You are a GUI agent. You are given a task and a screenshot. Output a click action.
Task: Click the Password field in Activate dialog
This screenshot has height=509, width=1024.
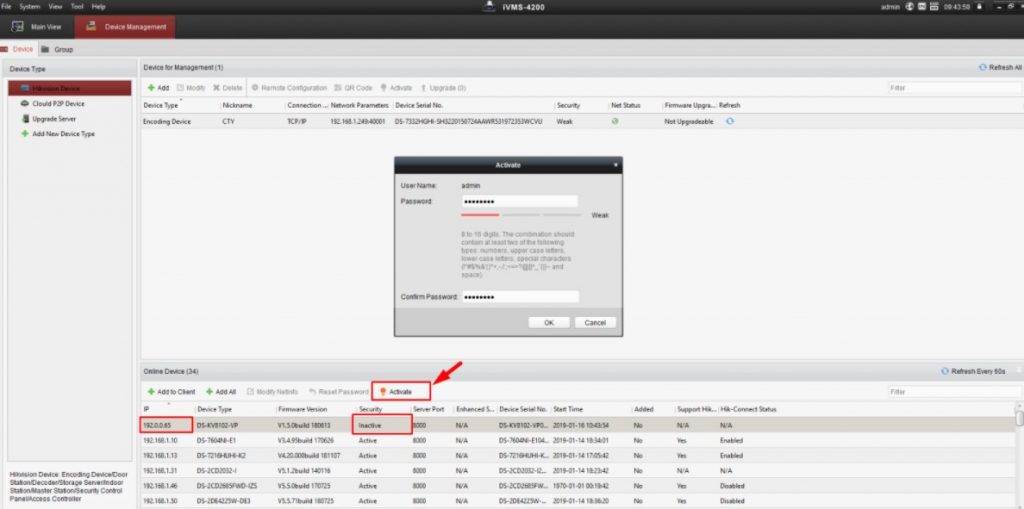tap(519, 201)
